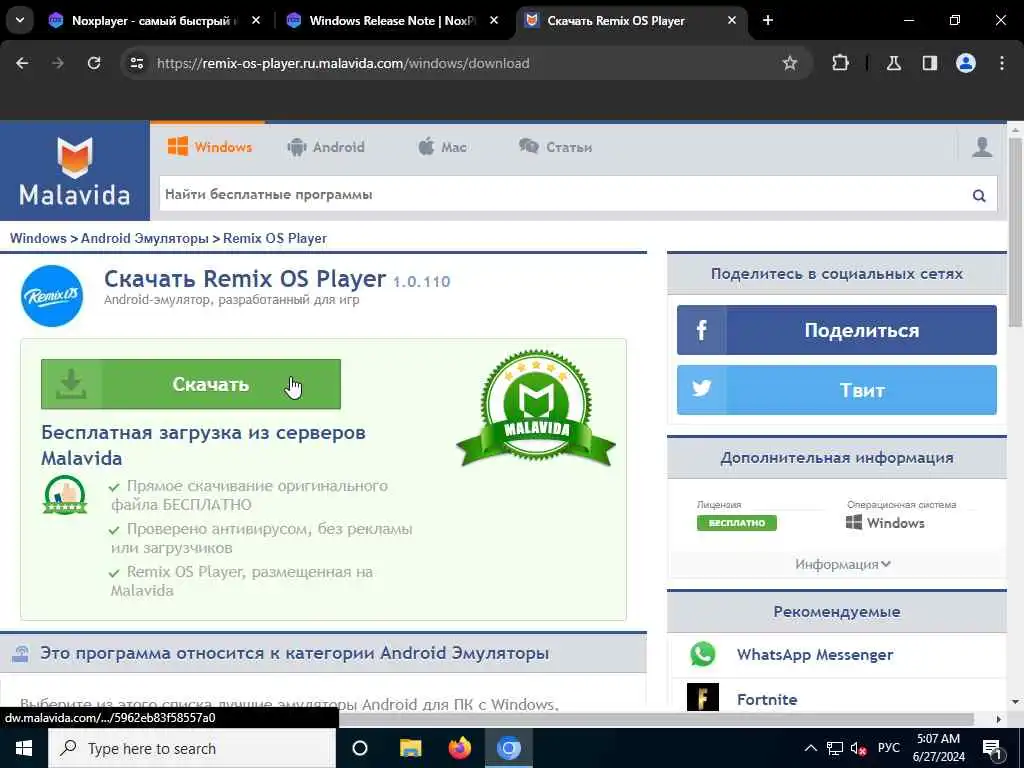Click the БЕСПЛАТНО license badge
The height and width of the screenshot is (768, 1024).
point(737,523)
